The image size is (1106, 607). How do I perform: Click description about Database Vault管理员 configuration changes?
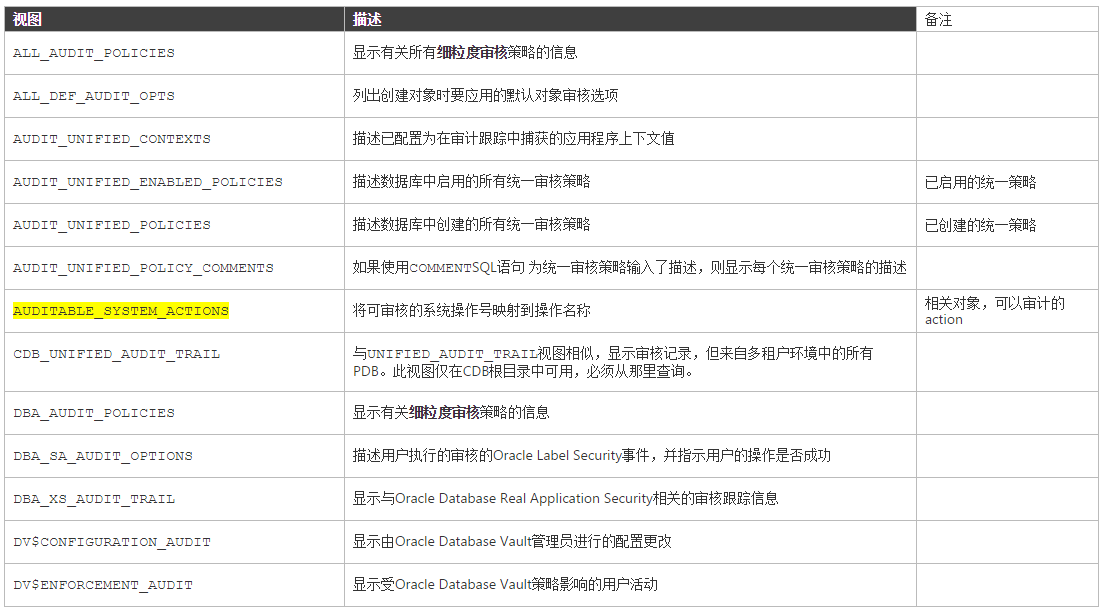tap(512, 542)
